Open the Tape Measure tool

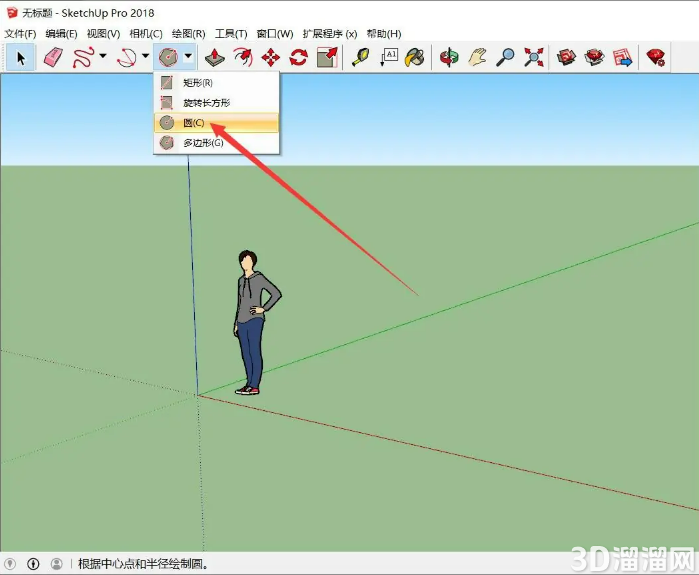point(360,58)
